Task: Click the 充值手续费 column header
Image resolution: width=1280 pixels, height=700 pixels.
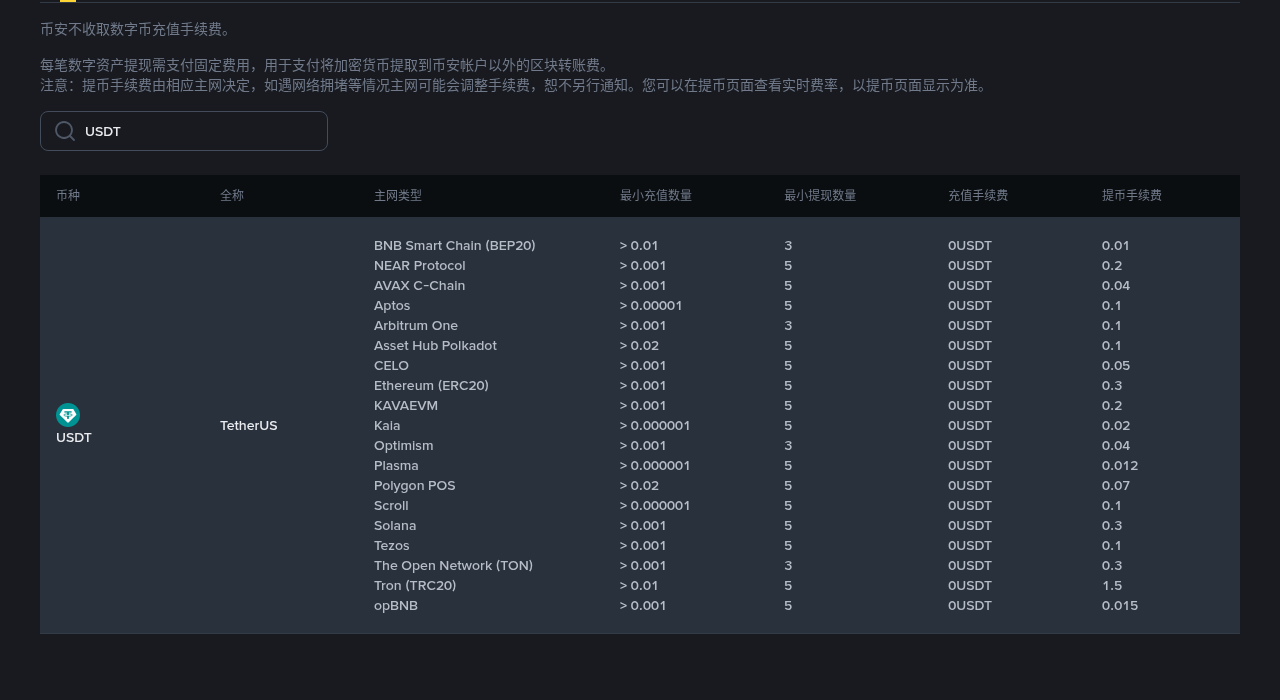Action: tap(978, 196)
